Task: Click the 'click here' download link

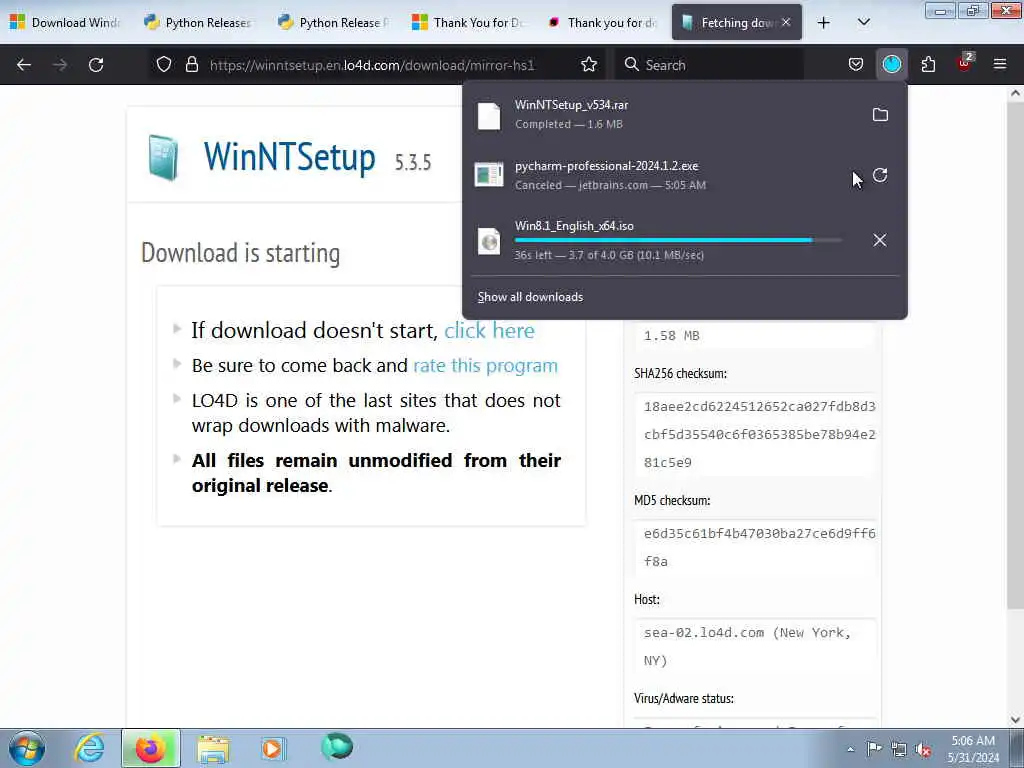Action: pyautogui.click(x=489, y=330)
